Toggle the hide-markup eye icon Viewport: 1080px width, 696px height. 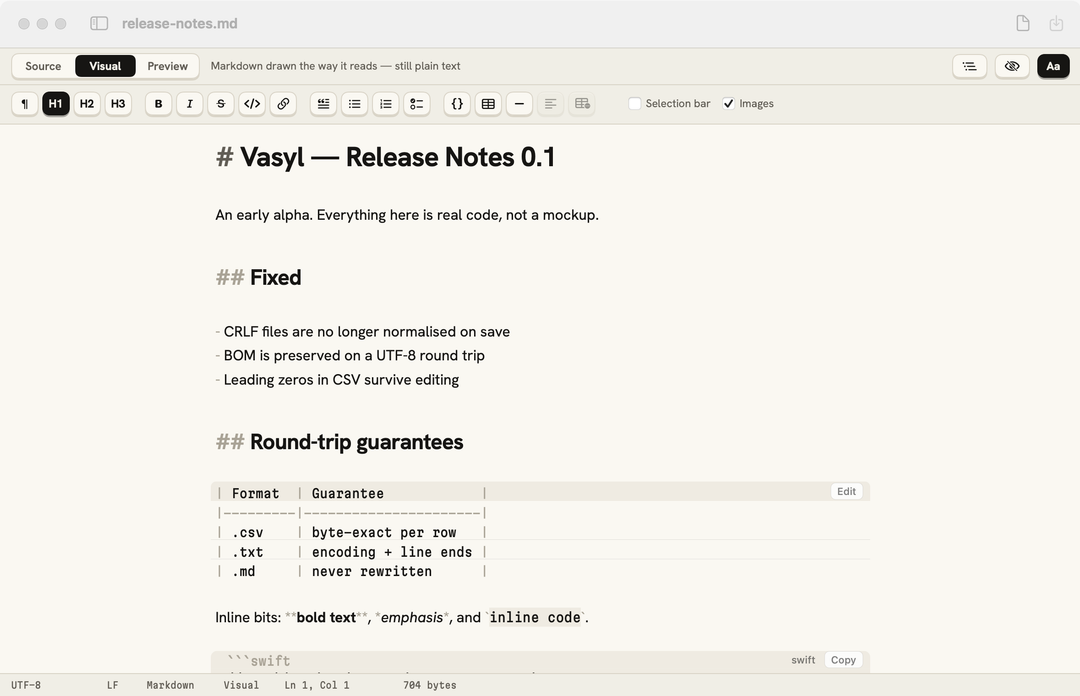click(1012, 66)
